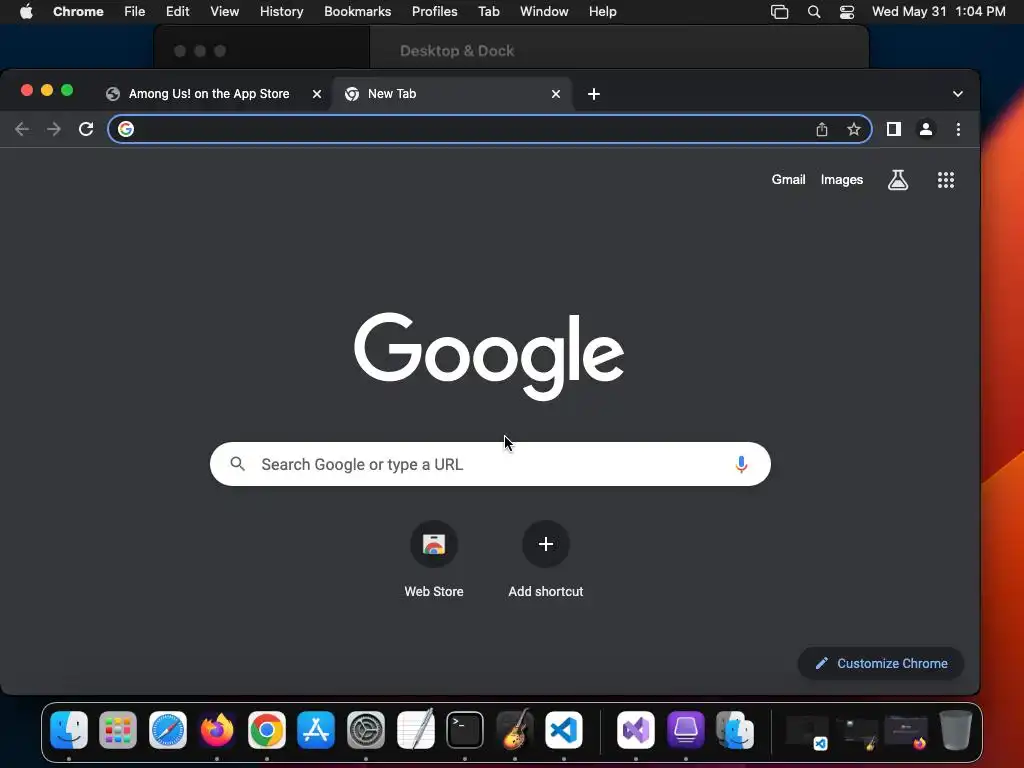This screenshot has width=1024, height=768.
Task: Open the App Store from the dock
Action: coord(316,730)
